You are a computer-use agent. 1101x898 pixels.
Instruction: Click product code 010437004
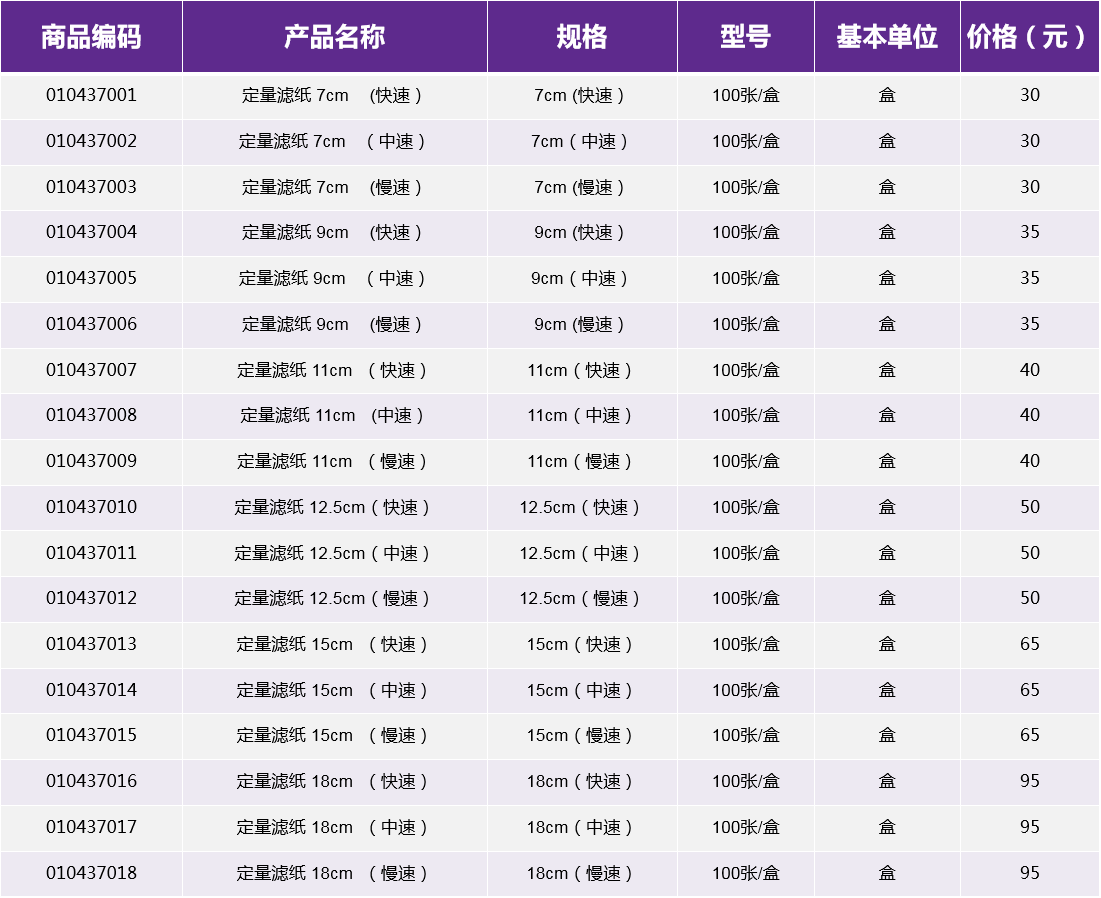[x=91, y=232]
